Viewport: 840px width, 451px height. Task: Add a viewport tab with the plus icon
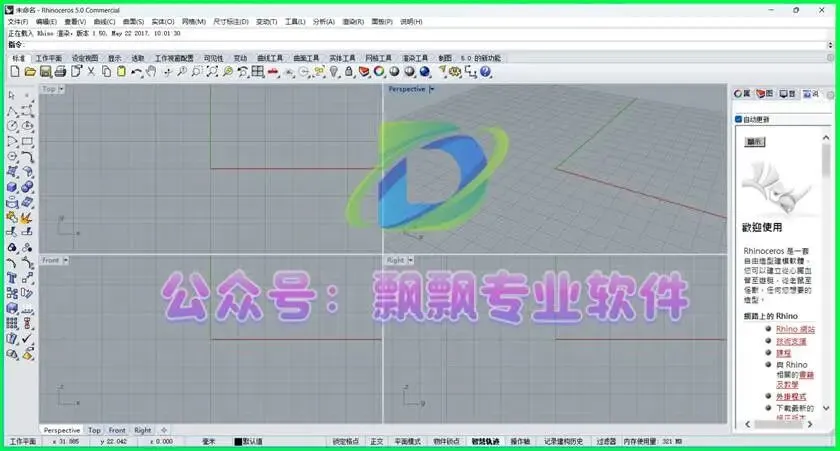pyautogui.click(x=164, y=430)
